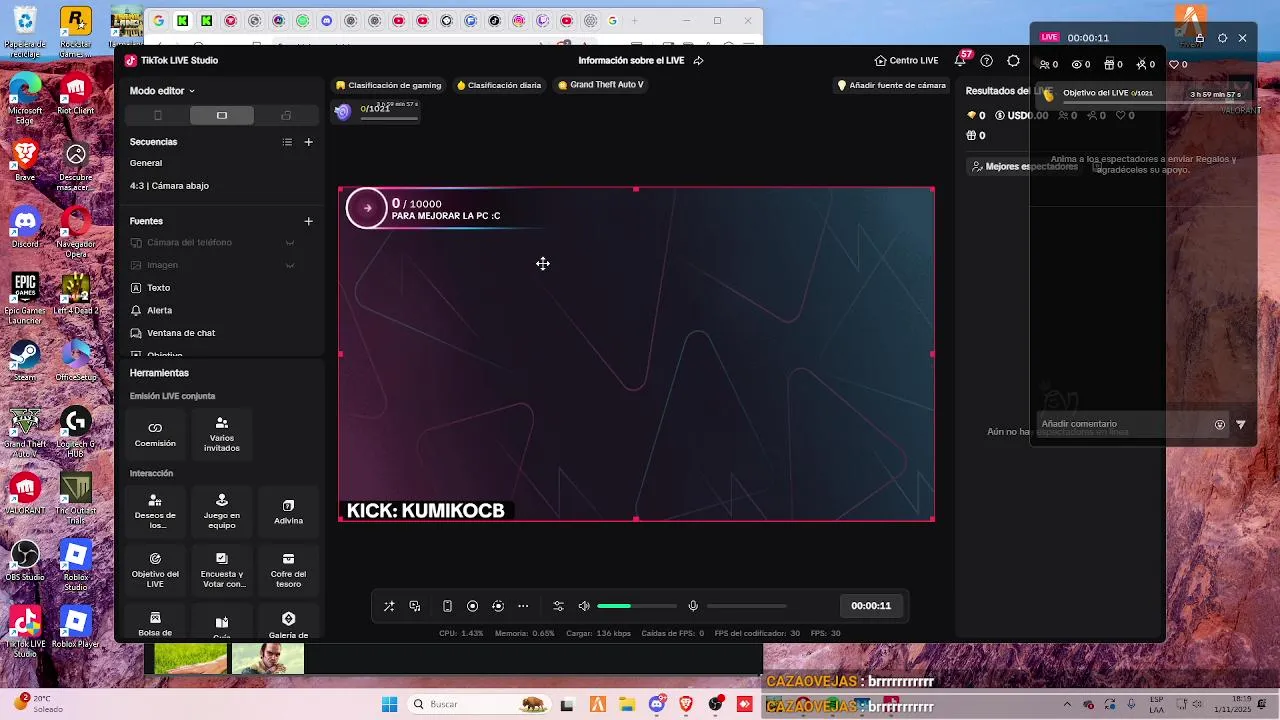Show the Imagen source

coord(290,265)
